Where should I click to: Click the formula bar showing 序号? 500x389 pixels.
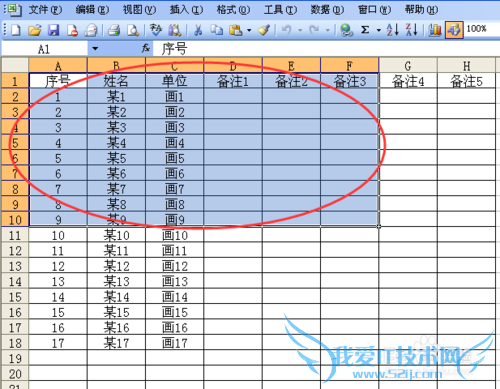[327, 49]
